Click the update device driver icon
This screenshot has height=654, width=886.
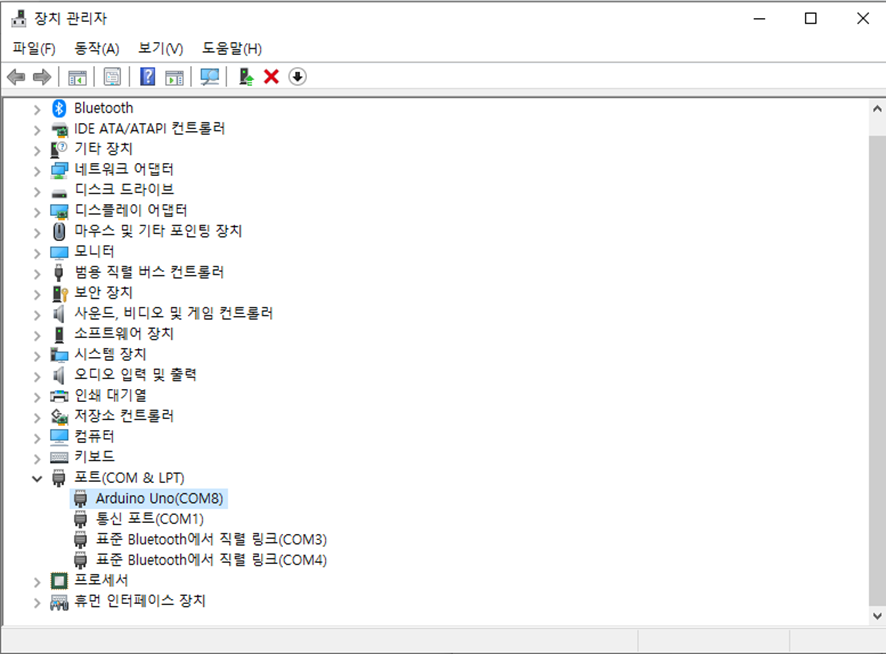pos(246,76)
